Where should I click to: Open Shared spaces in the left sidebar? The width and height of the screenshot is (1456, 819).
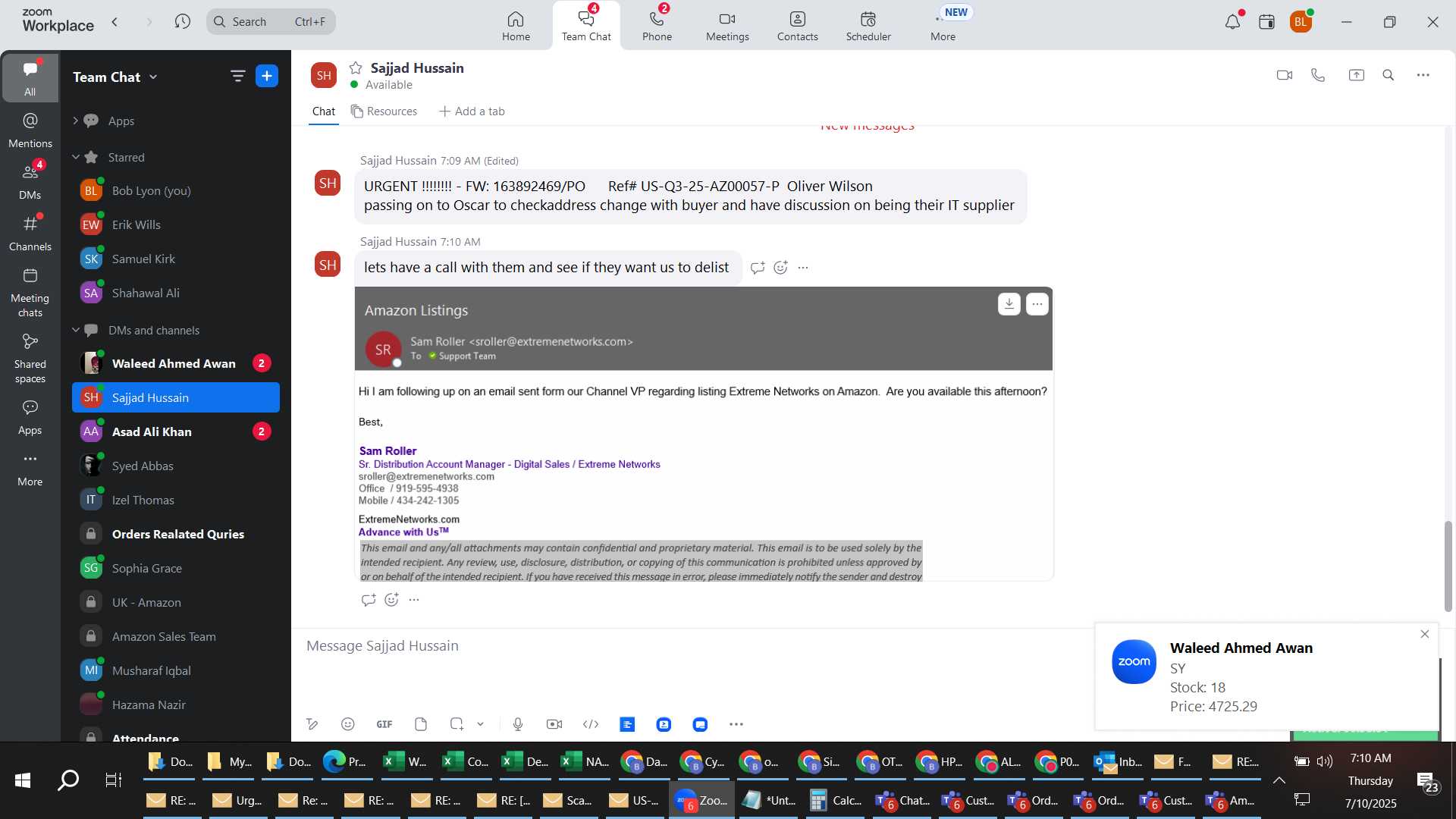(30, 359)
